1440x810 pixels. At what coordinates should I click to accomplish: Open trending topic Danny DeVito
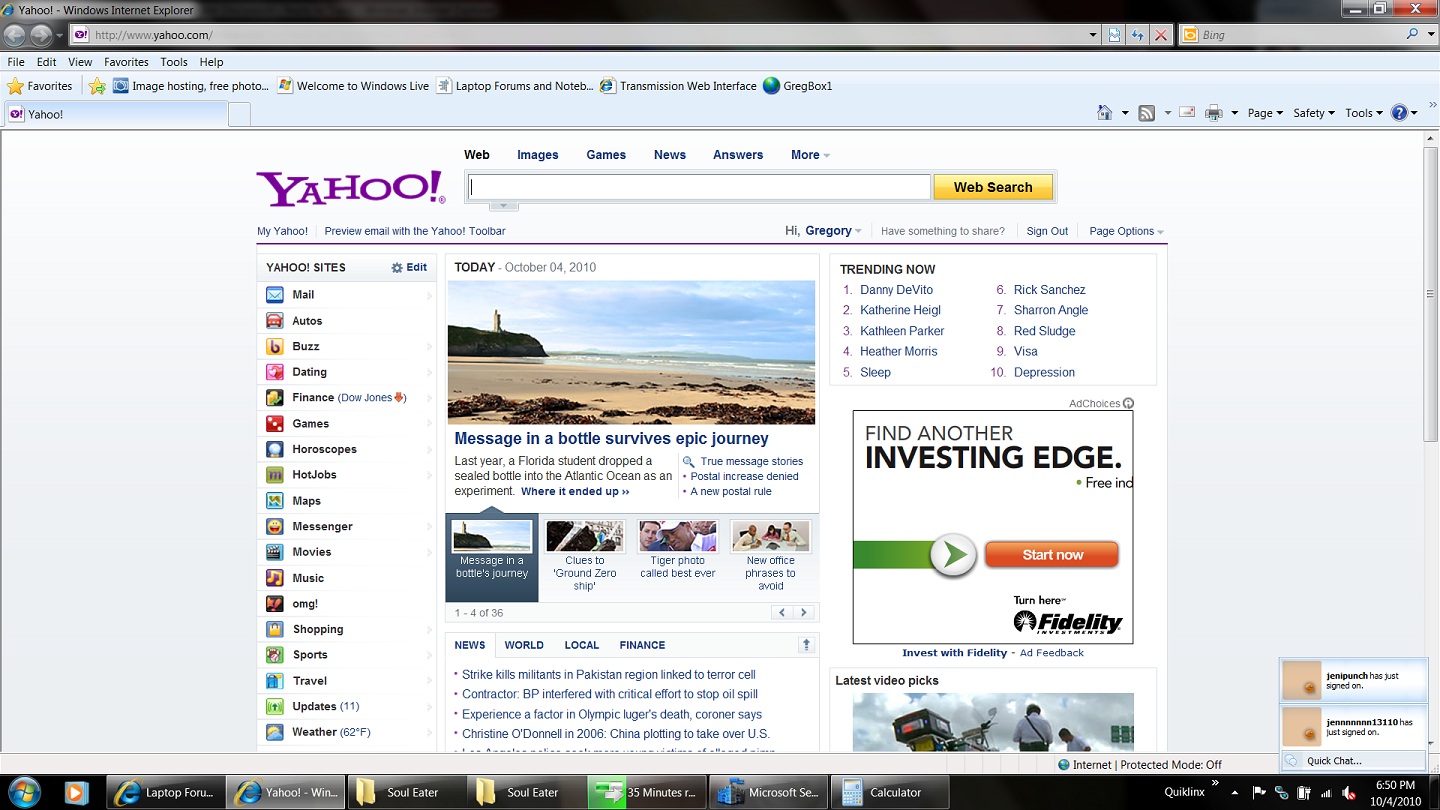click(x=896, y=290)
